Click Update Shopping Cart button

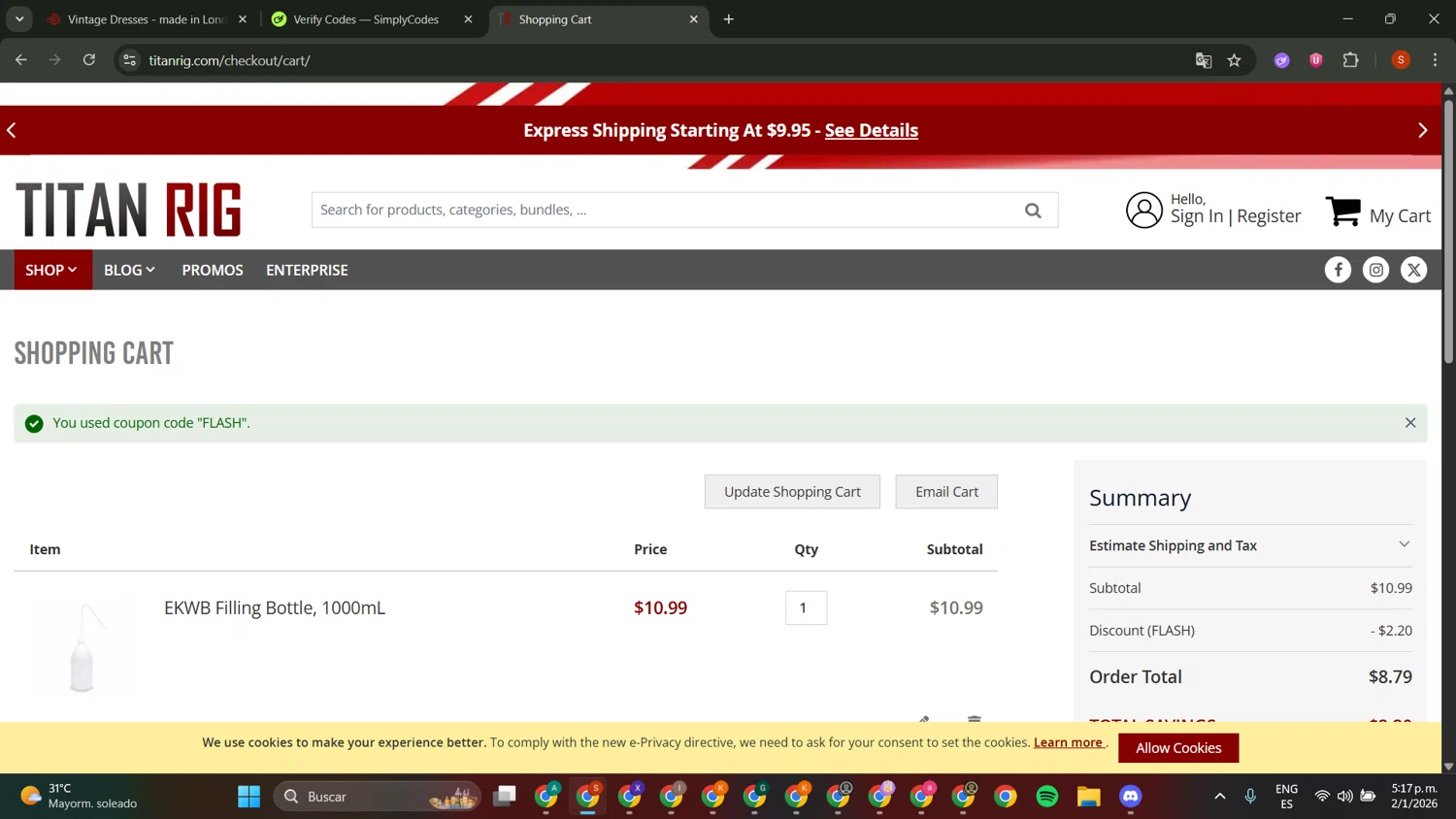click(792, 492)
